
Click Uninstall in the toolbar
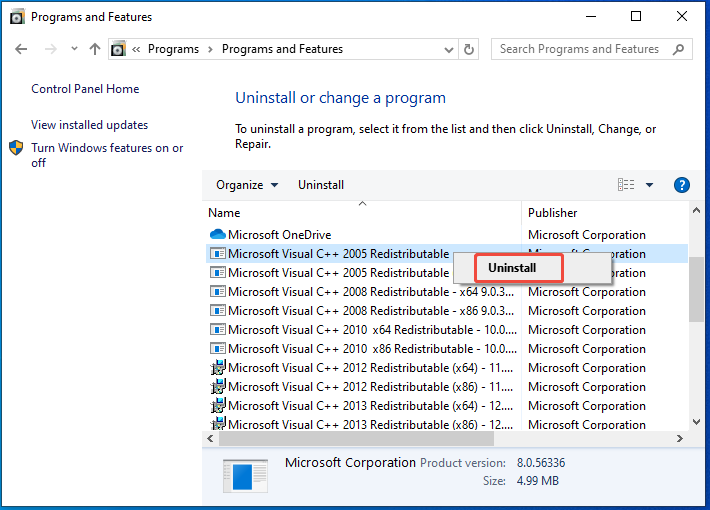pyautogui.click(x=321, y=185)
